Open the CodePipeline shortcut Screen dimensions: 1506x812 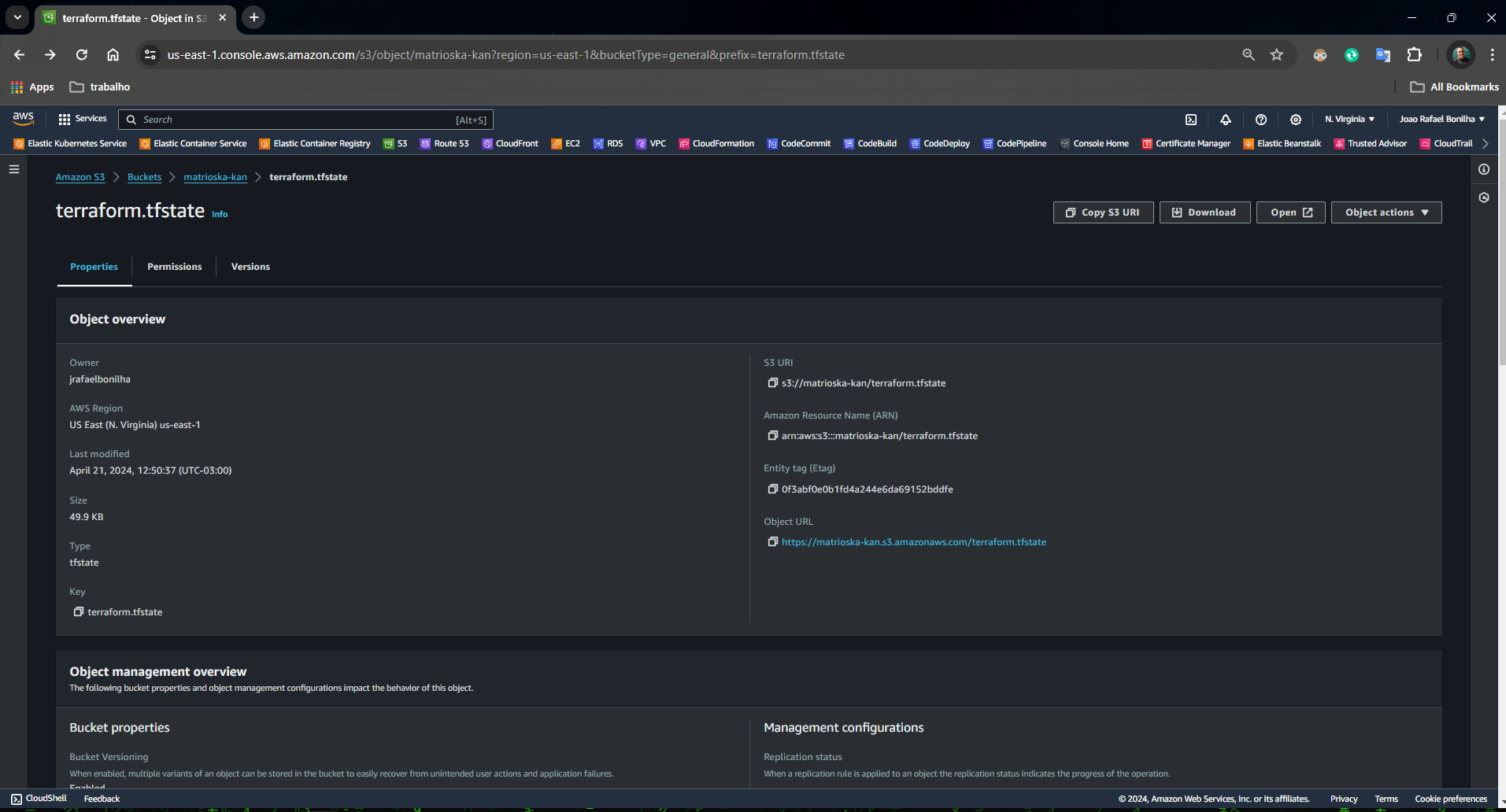1015,144
